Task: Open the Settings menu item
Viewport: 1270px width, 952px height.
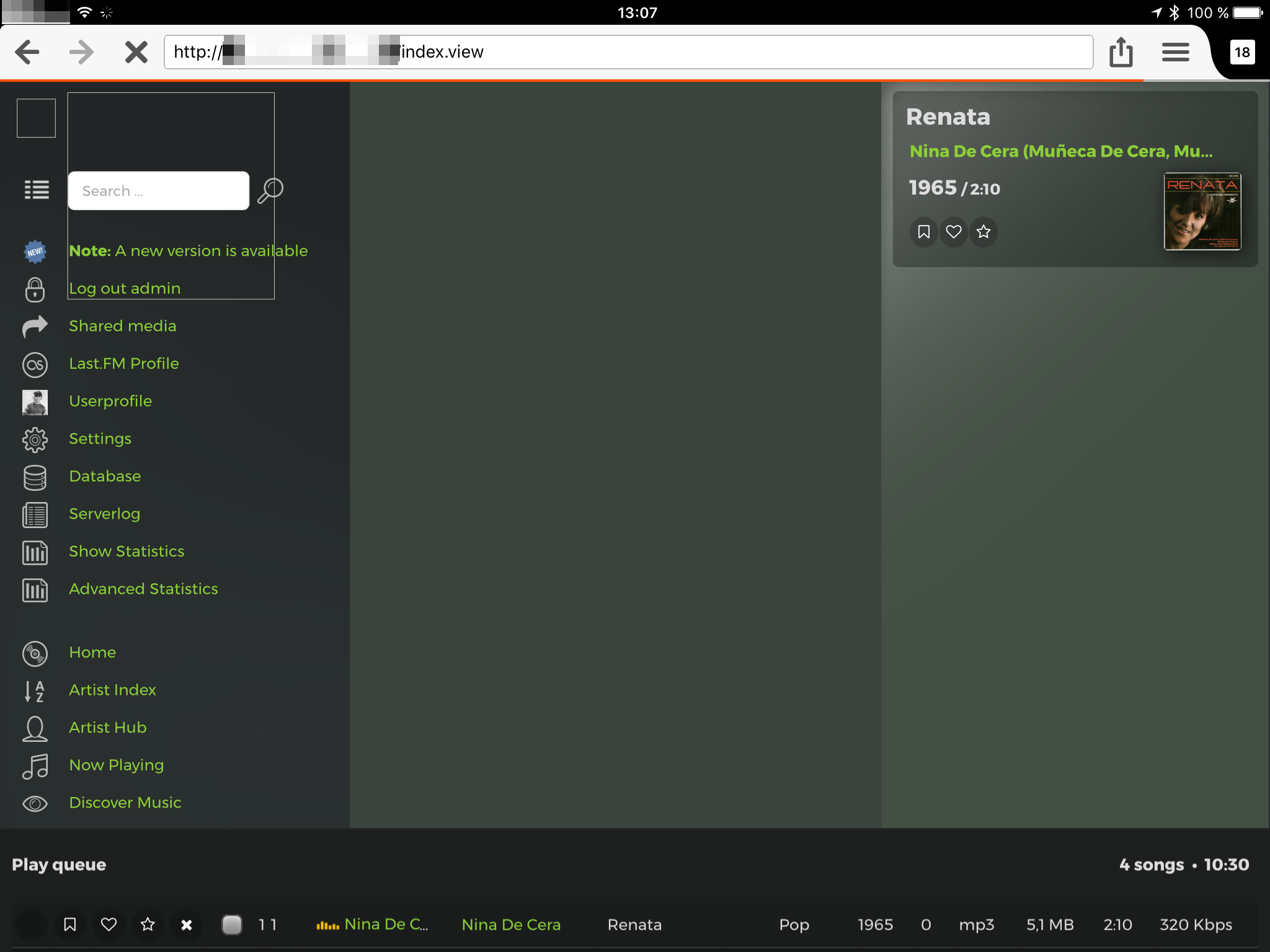Action: click(x=100, y=439)
